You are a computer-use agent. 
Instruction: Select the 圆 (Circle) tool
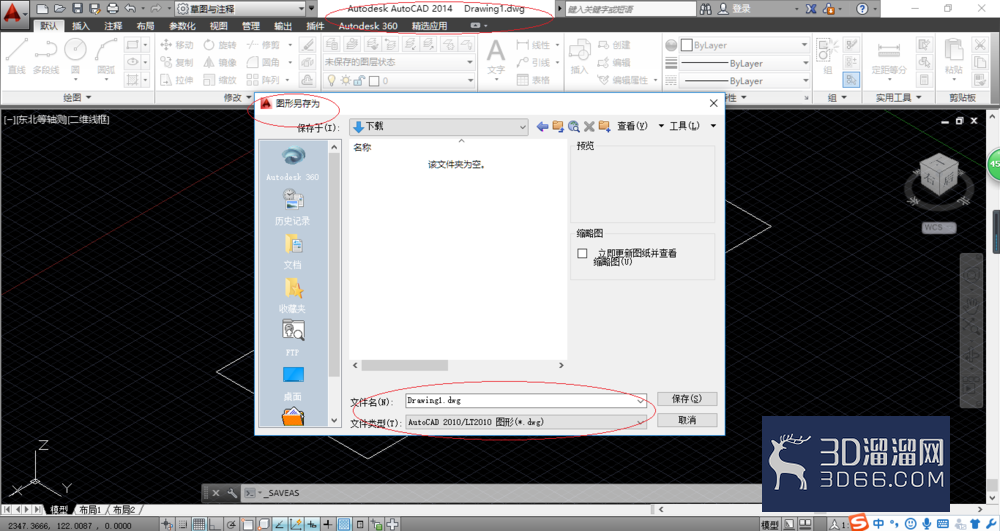tap(75, 56)
